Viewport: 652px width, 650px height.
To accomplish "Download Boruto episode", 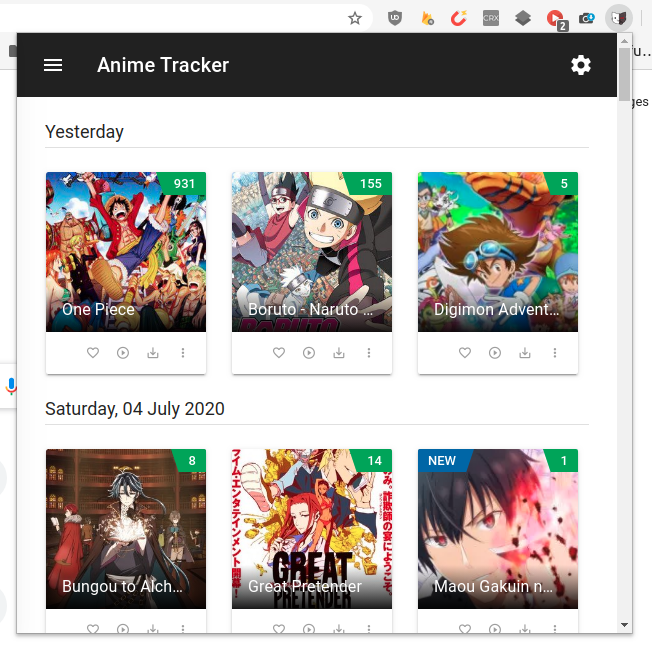I will pos(339,353).
